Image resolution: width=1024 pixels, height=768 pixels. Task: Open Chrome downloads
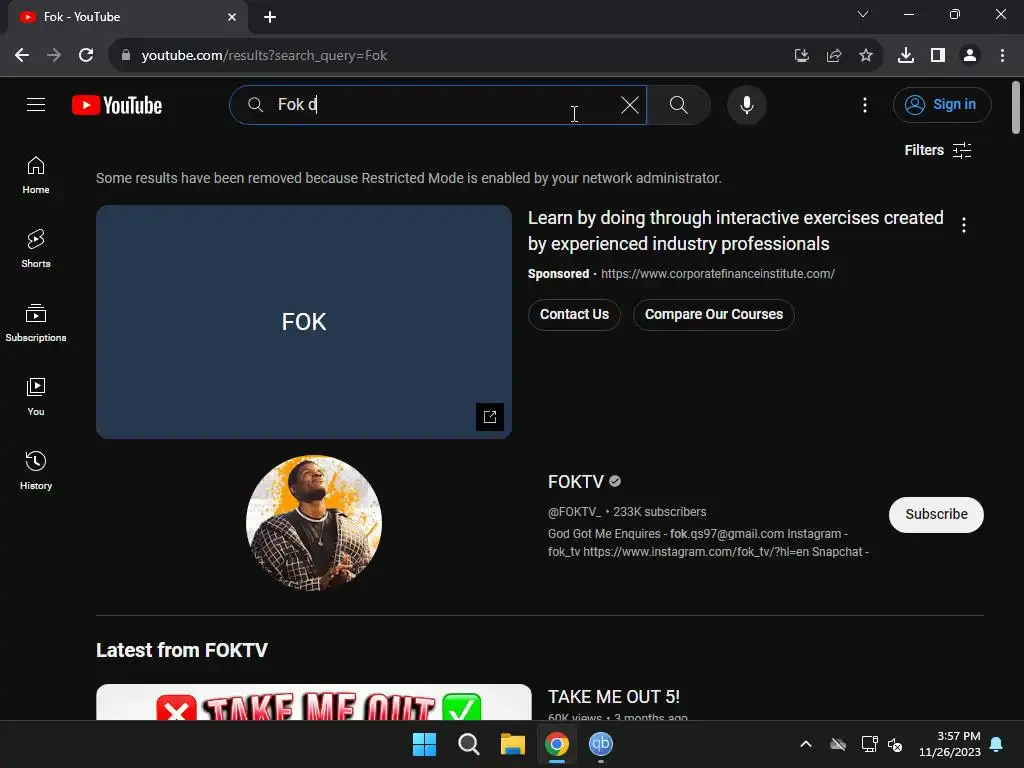click(x=906, y=56)
